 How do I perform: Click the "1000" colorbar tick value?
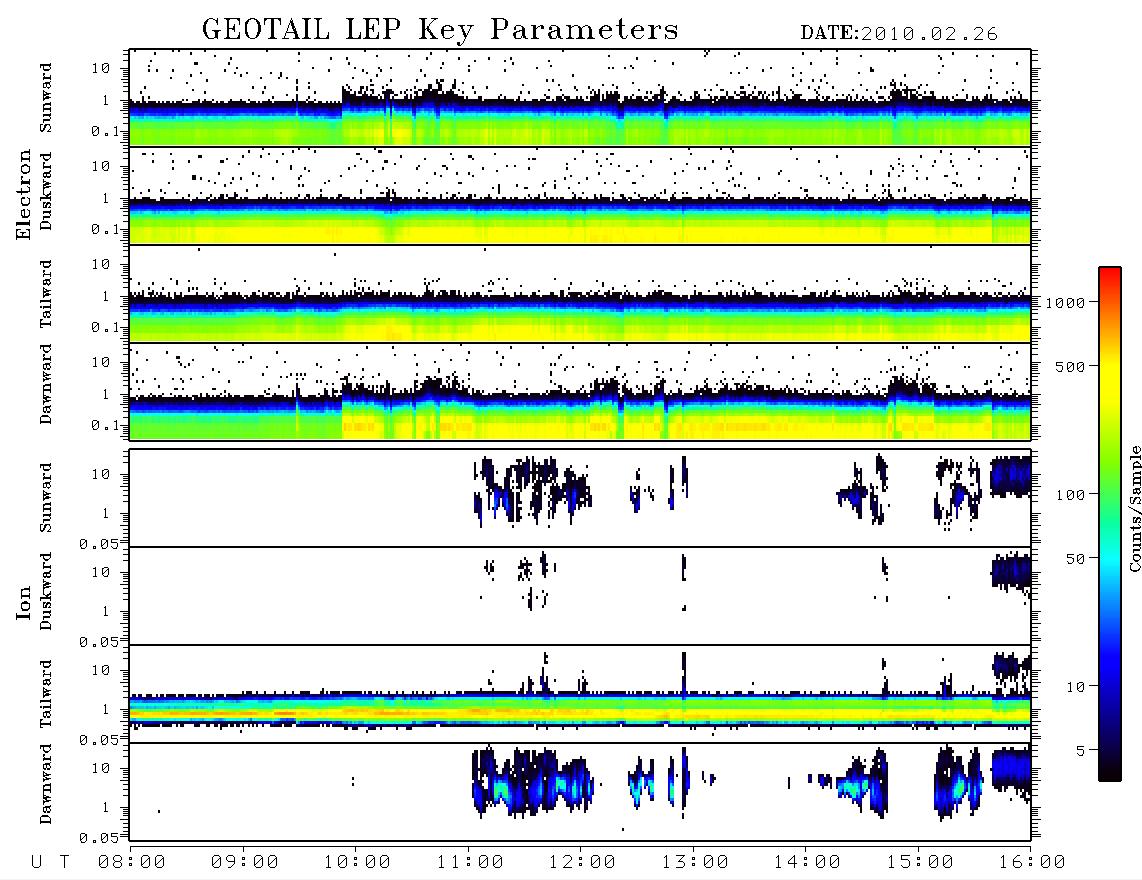[x=1066, y=303]
